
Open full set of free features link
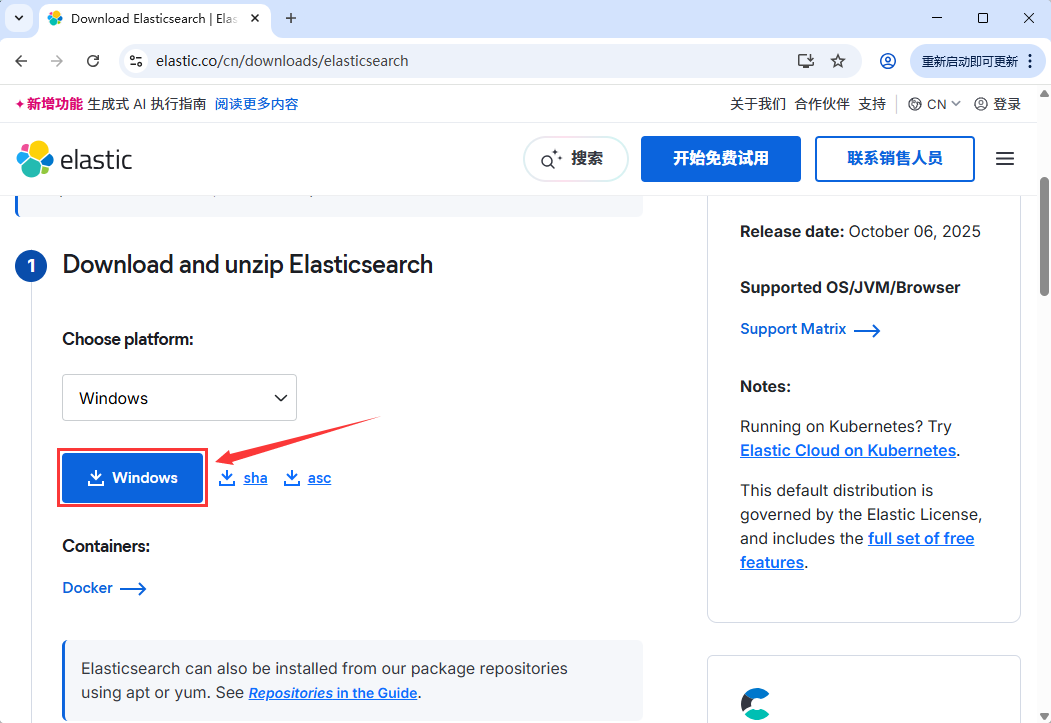857,550
